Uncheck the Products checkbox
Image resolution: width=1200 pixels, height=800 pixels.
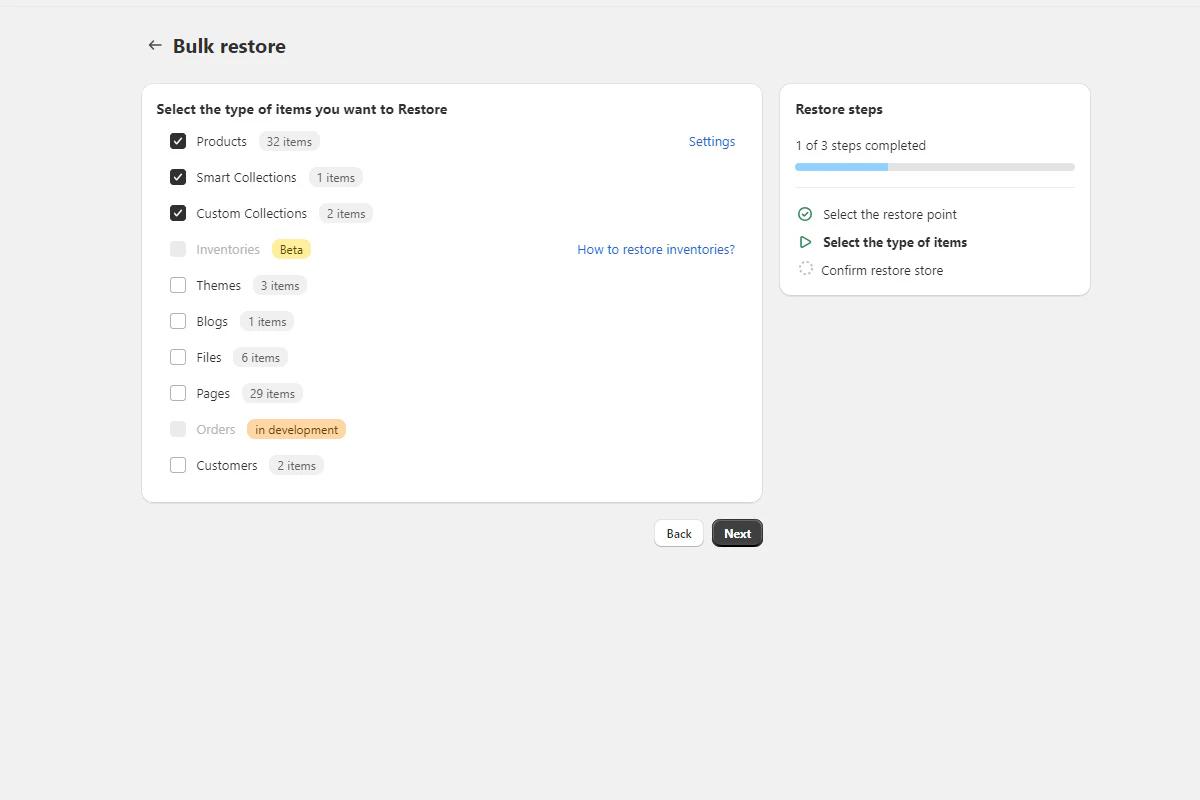pyautogui.click(x=178, y=141)
